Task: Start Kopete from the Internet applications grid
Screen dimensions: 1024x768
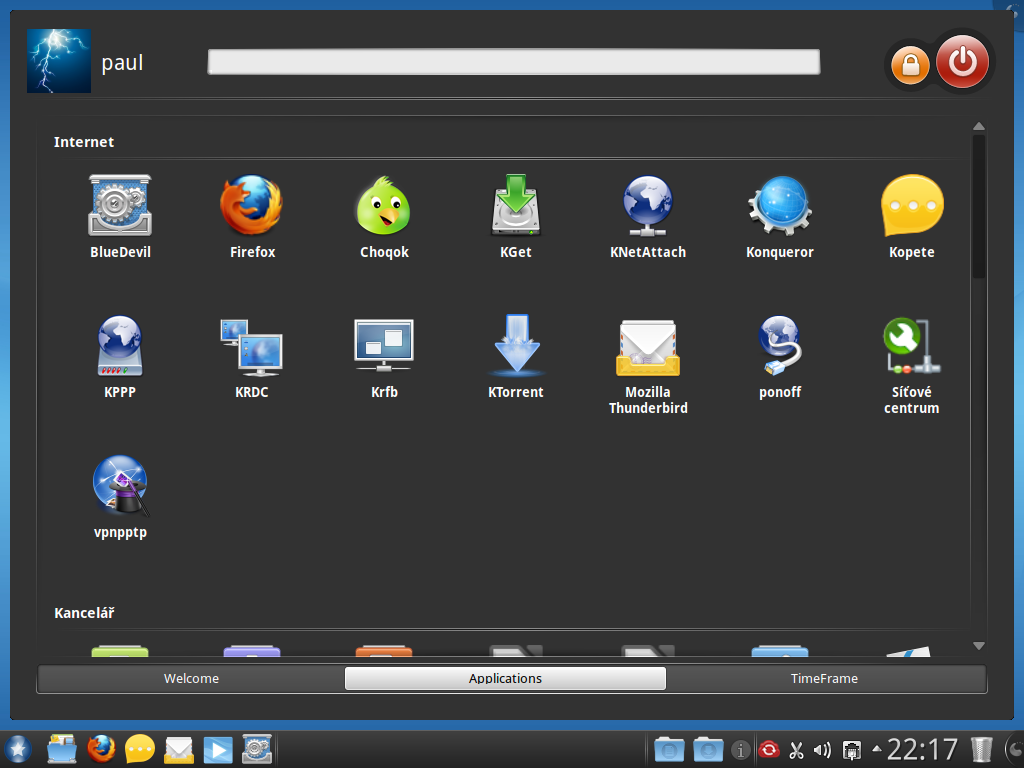Action: coord(912,217)
